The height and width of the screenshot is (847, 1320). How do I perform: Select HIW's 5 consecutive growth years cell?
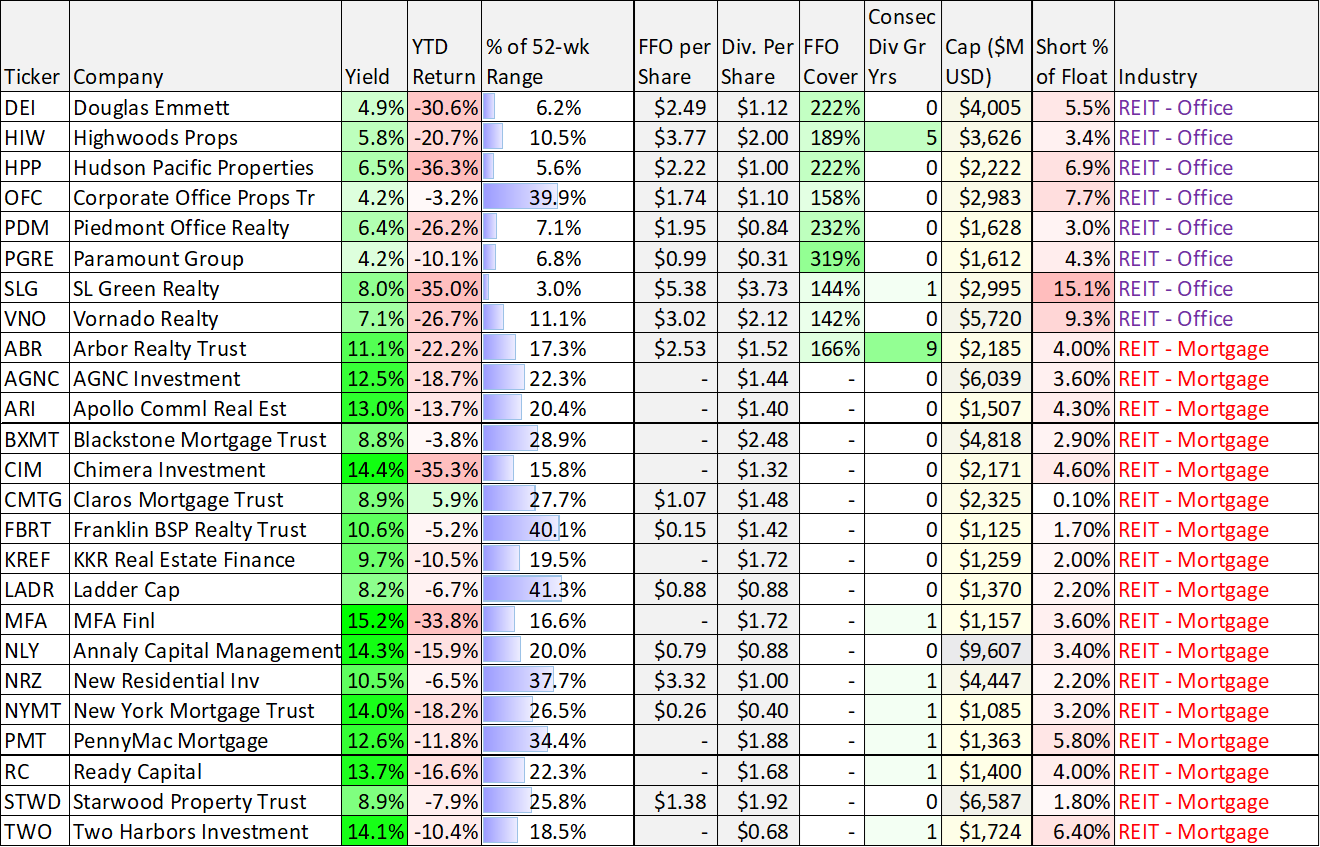pyautogui.click(x=902, y=138)
